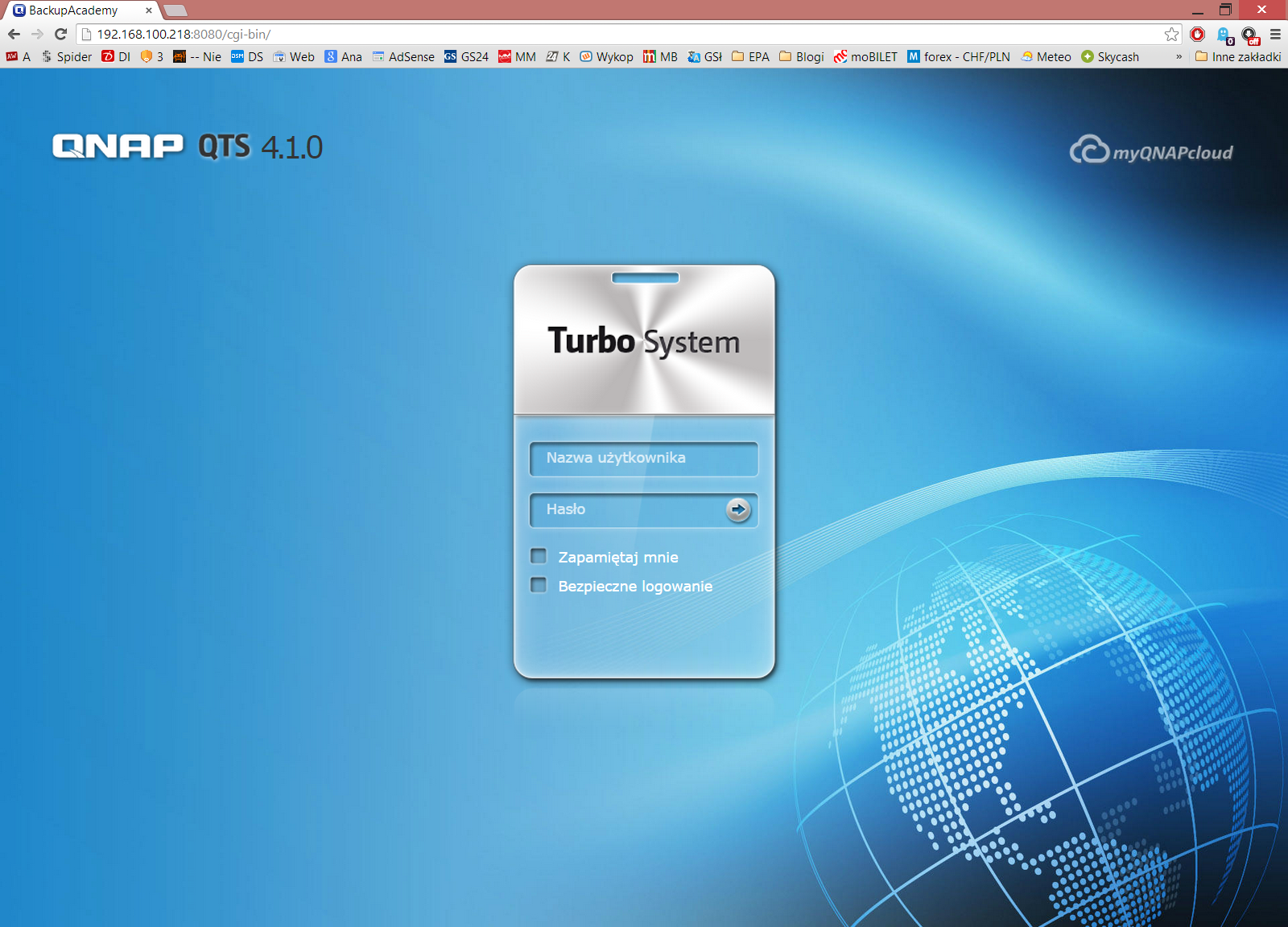The image size is (1288, 927).
Task: Click the QNAP logo
Action: 118,146
